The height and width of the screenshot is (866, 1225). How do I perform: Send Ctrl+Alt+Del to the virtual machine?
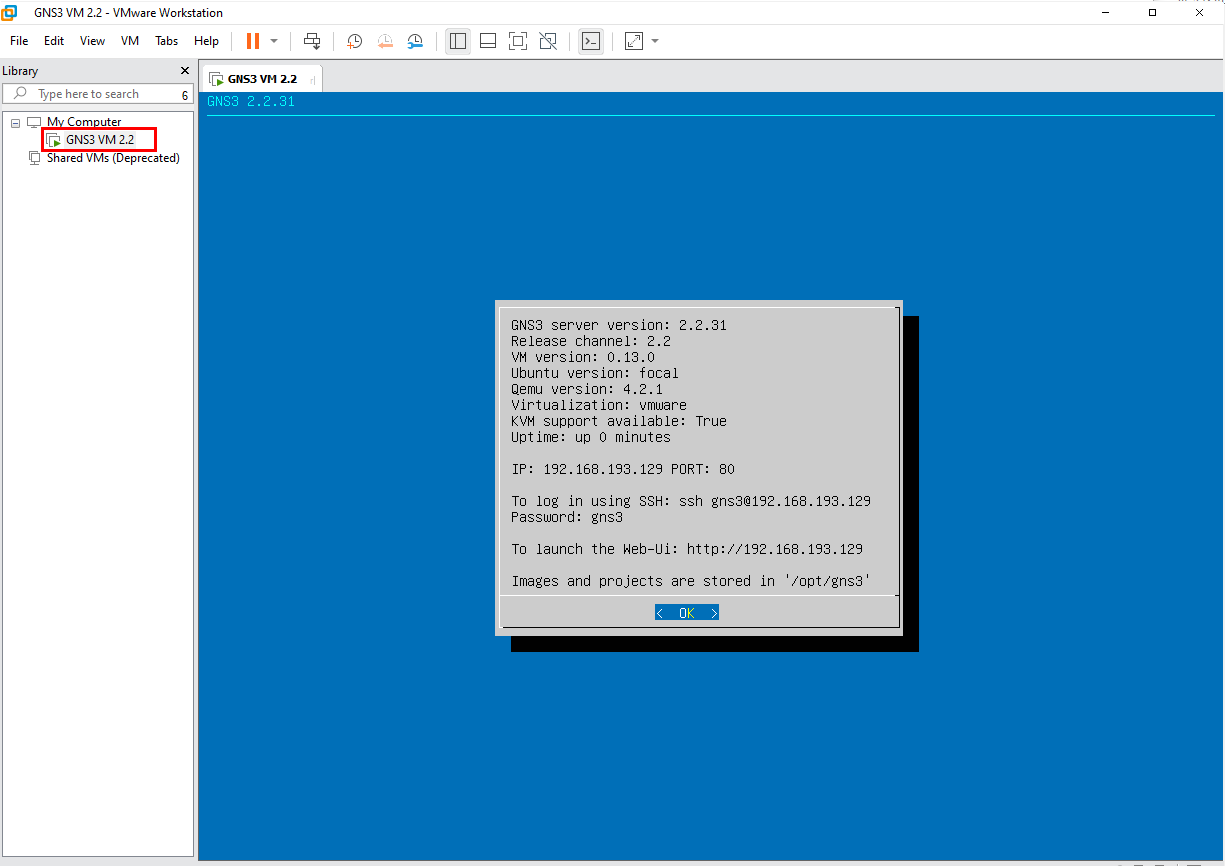pyautogui.click(x=312, y=41)
